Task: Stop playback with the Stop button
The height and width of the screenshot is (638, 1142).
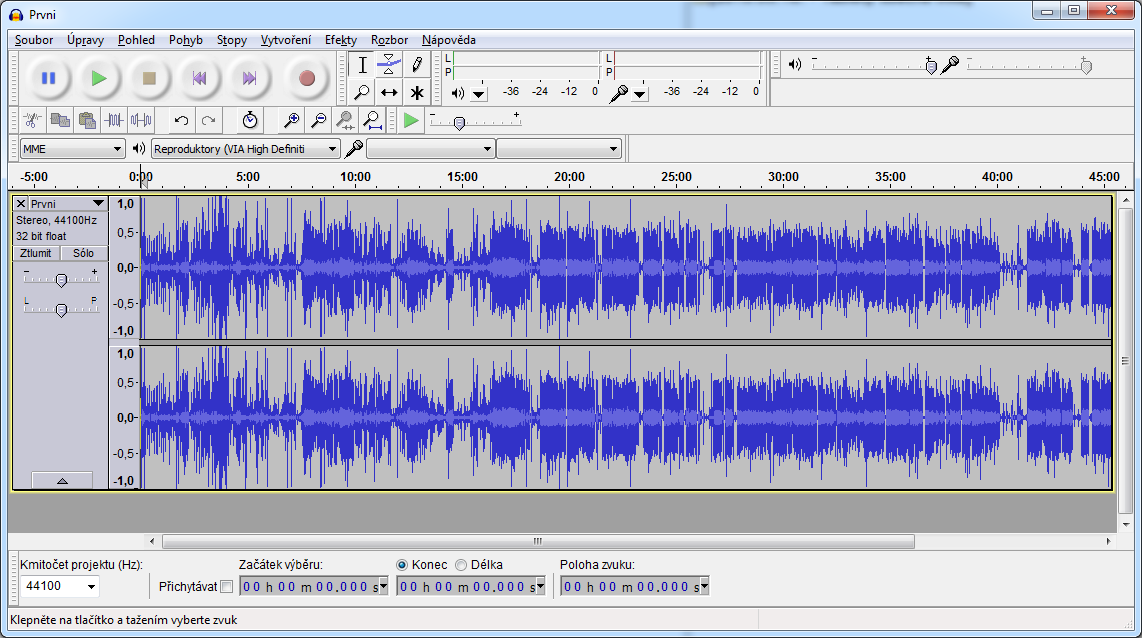Action: (x=149, y=78)
